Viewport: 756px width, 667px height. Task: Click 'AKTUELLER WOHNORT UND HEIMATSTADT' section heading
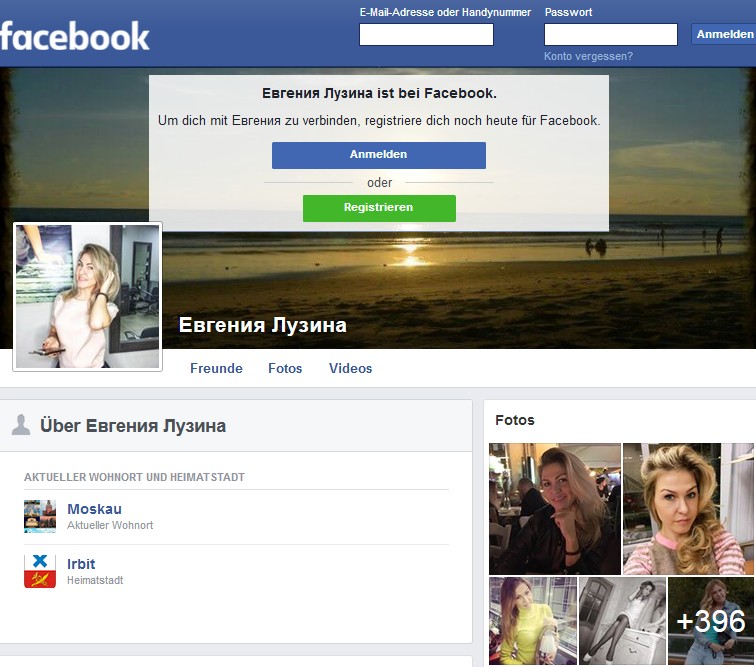135,477
